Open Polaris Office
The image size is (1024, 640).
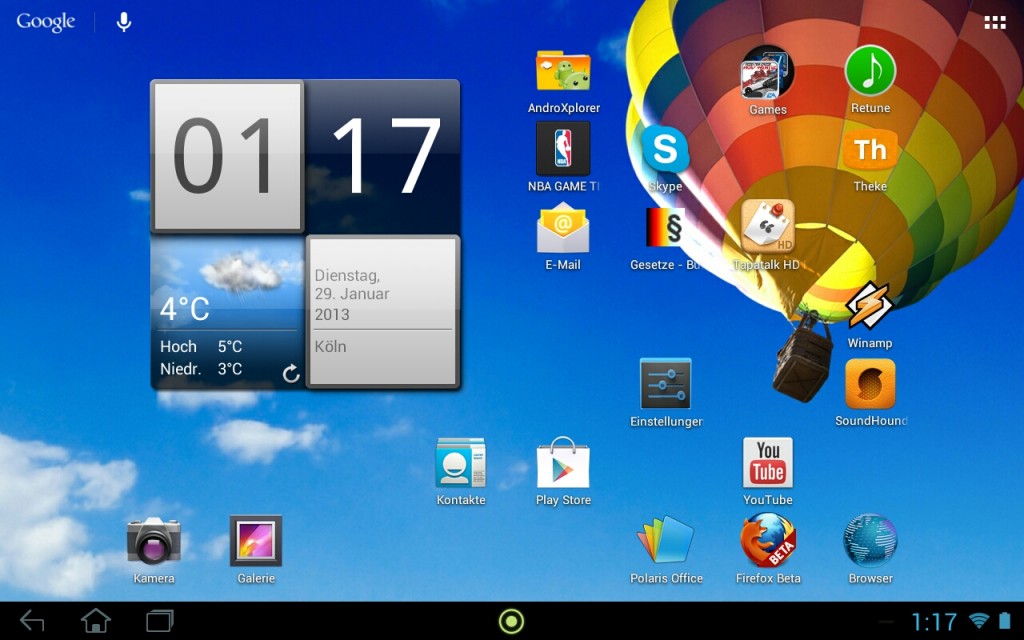[665, 539]
